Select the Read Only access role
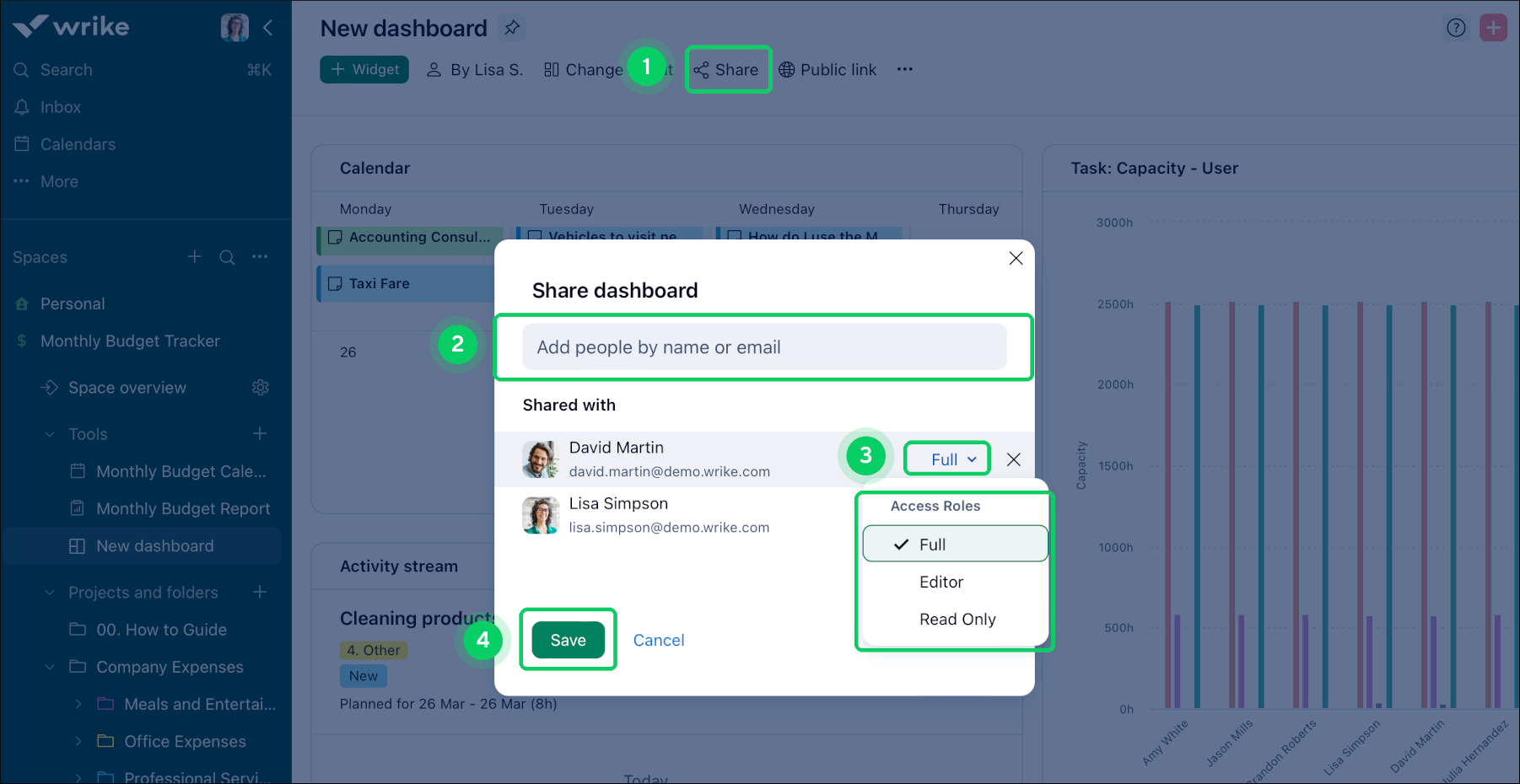The image size is (1520, 784). tap(957, 619)
